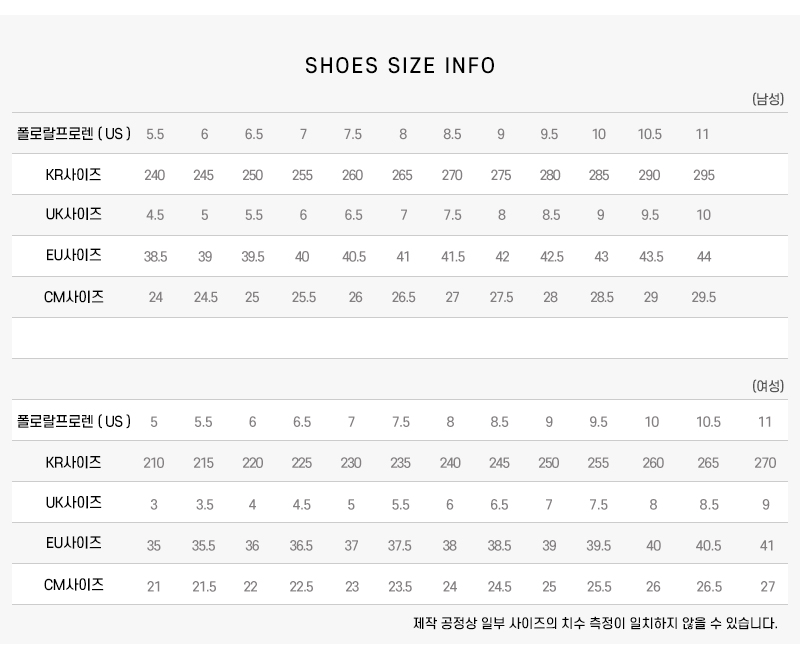
Task: Click US size 11 in men's table
Action: point(703,134)
